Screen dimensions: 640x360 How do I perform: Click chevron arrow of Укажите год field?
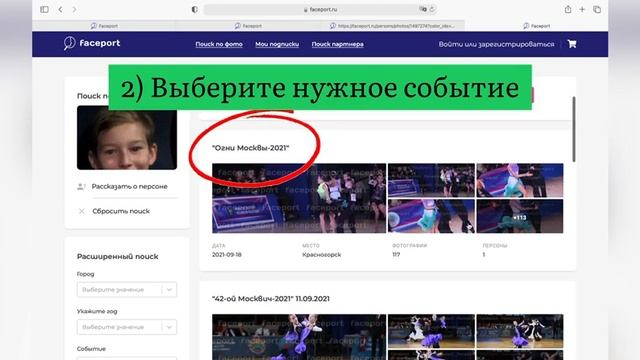[169, 327]
